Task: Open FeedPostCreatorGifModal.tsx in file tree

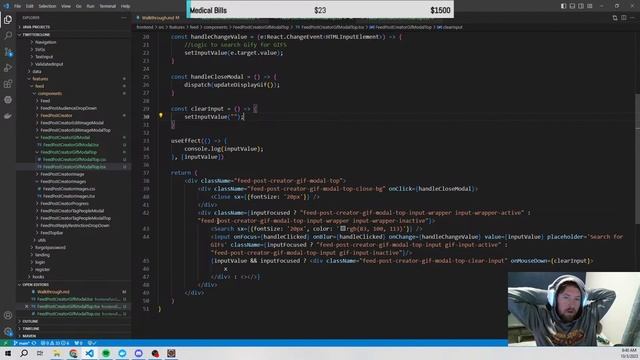Action: click(71, 145)
